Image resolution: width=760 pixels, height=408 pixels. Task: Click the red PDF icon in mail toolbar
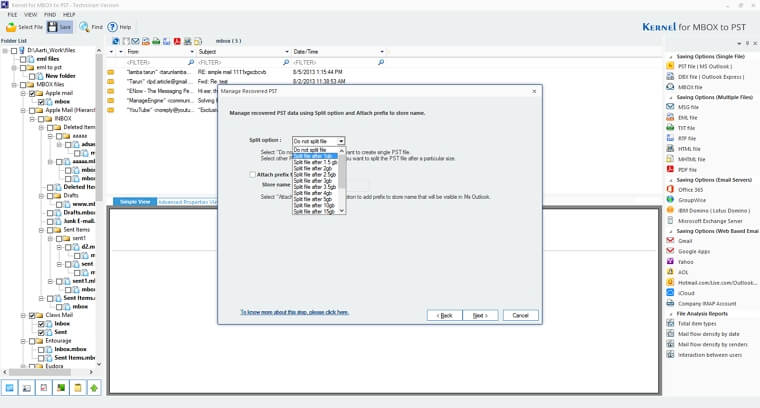click(177, 41)
